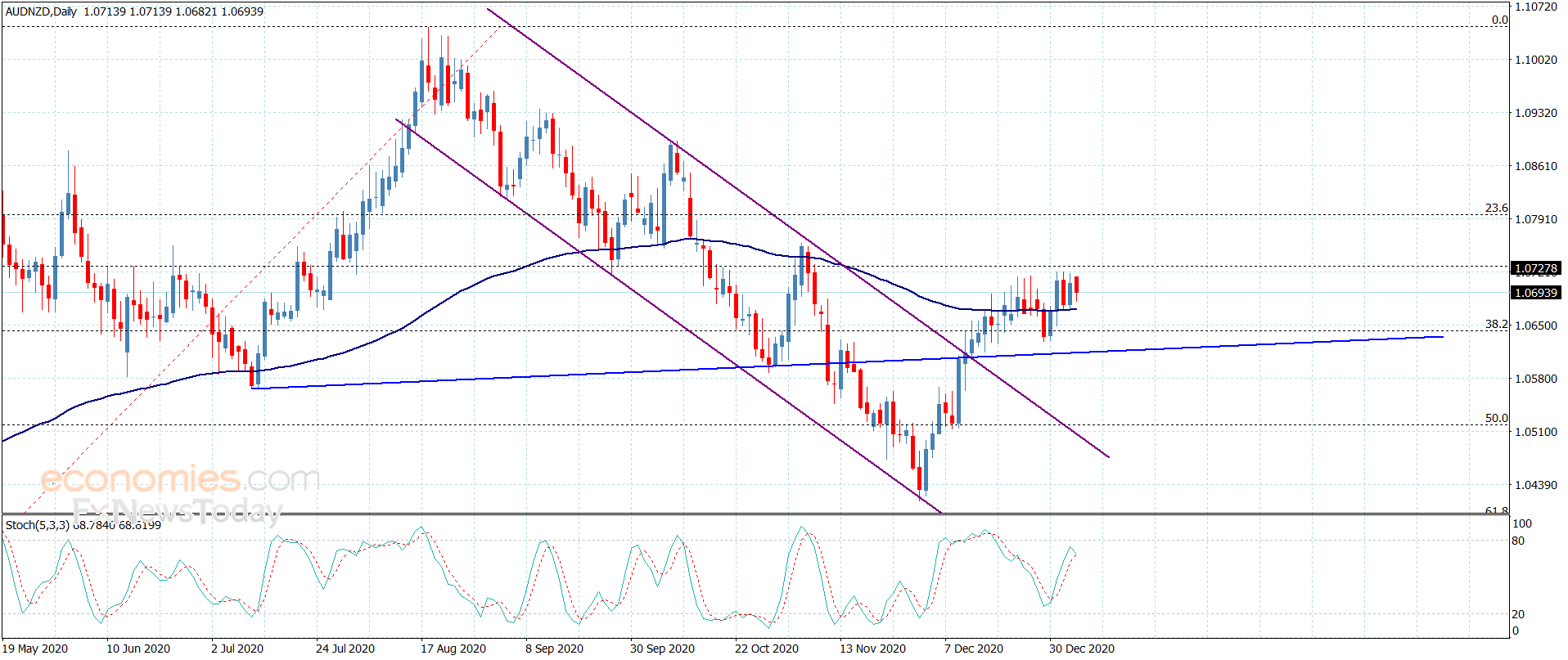This screenshot has width=1568, height=660.
Task: Click the stochastic 80 level label
Action: click(1519, 541)
